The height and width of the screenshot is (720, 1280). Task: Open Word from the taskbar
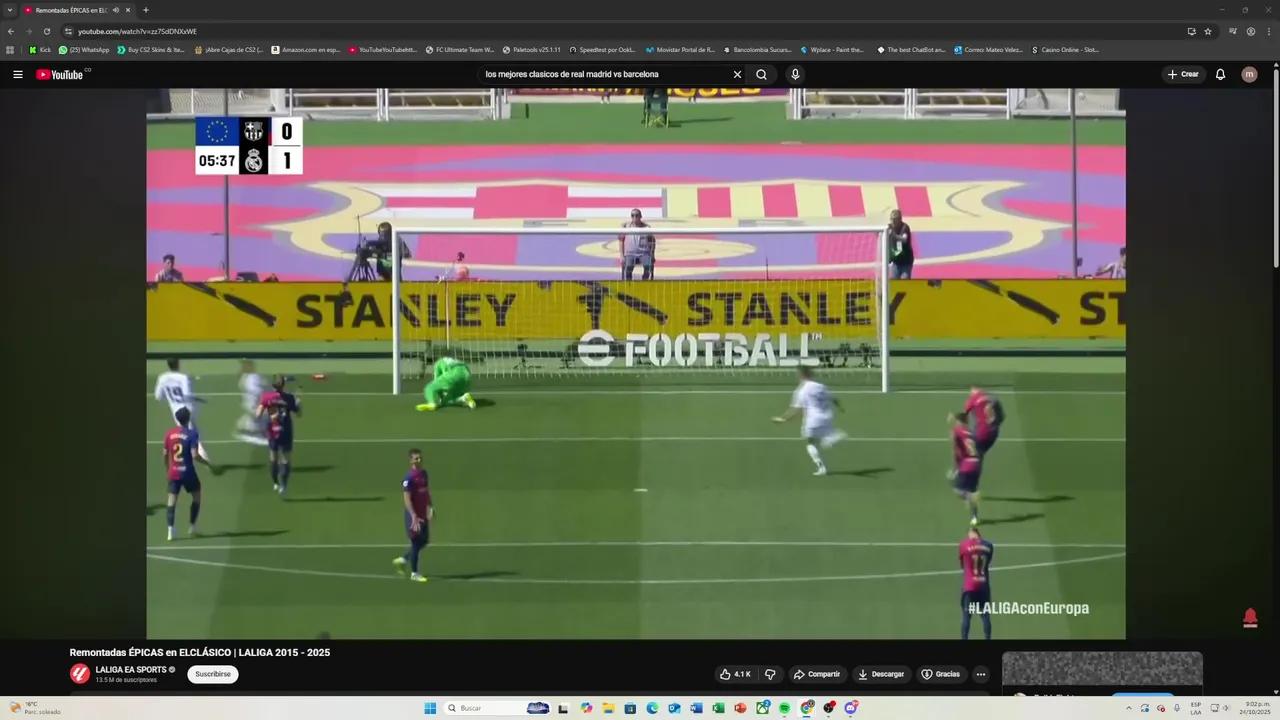(696, 708)
